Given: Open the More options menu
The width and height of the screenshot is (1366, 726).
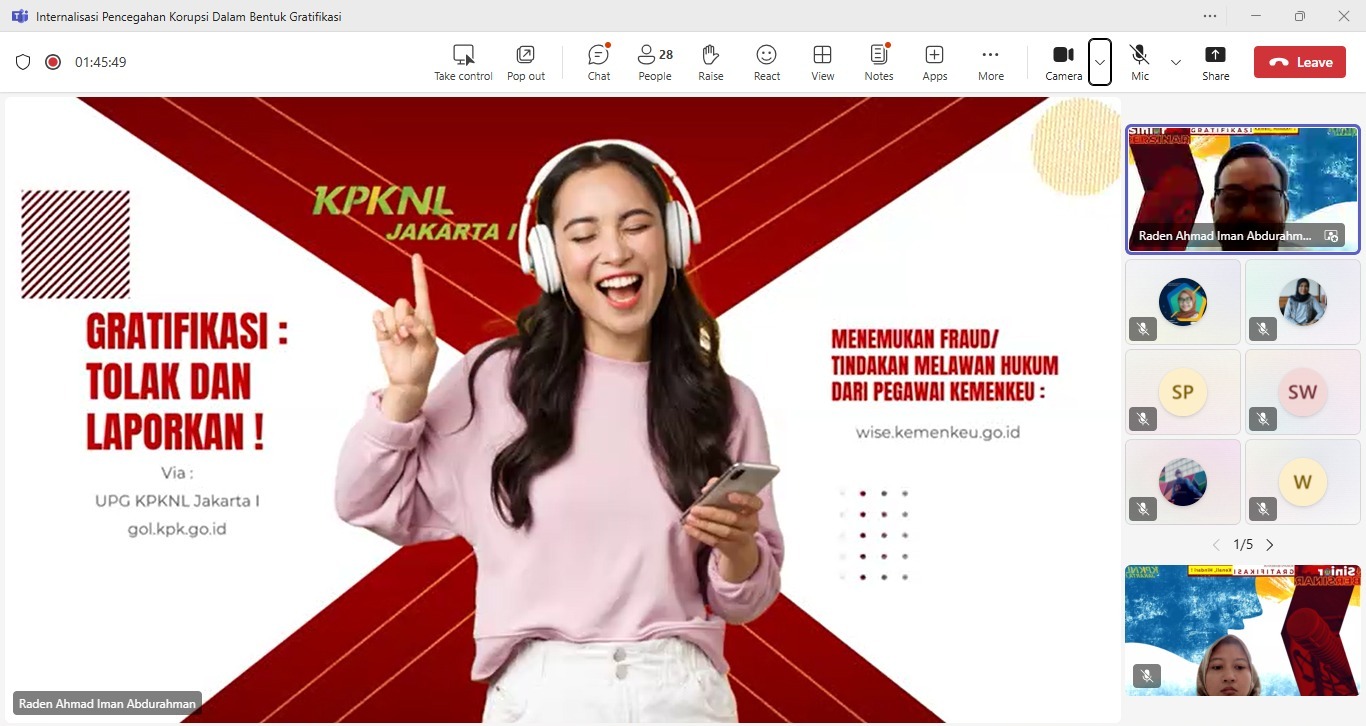Looking at the screenshot, I should (990, 61).
